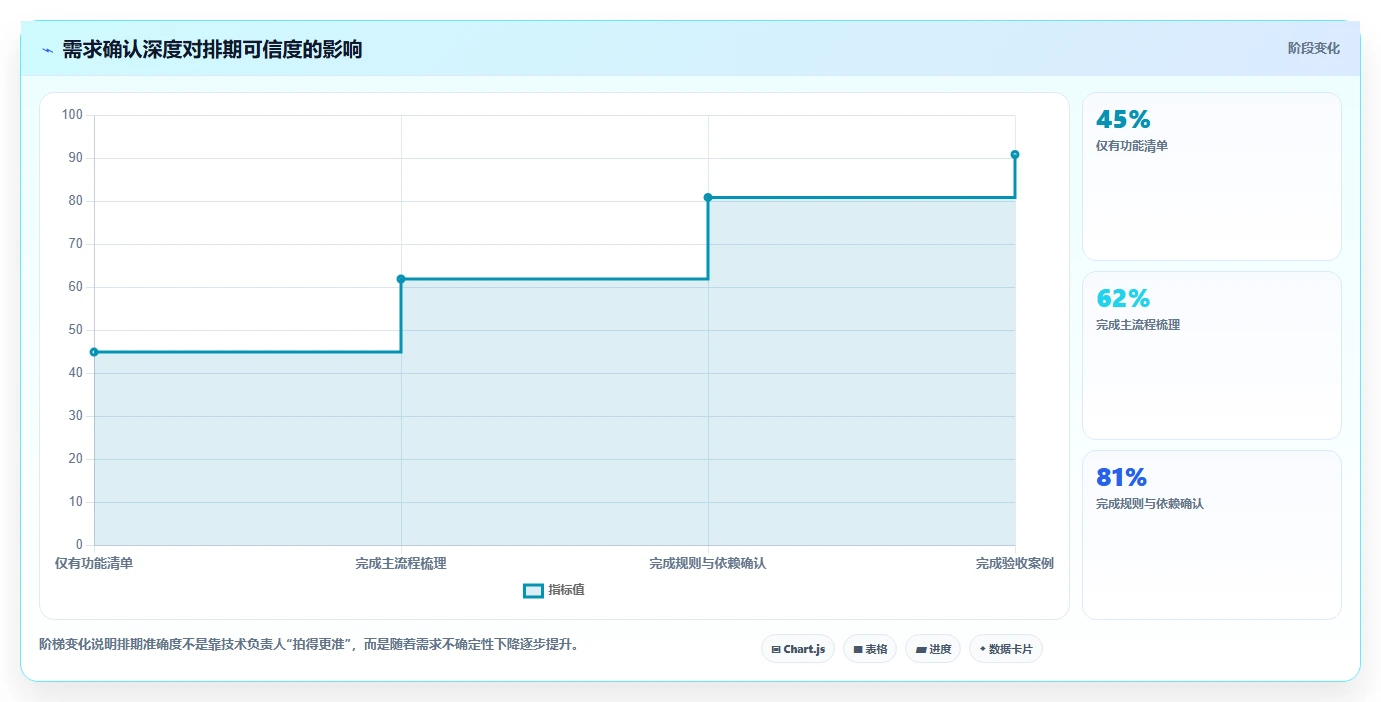The height and width of the screenshot is (702, 1381).
Task: Click the 62% value in the second card
Action: click(x=1123, y=299)
